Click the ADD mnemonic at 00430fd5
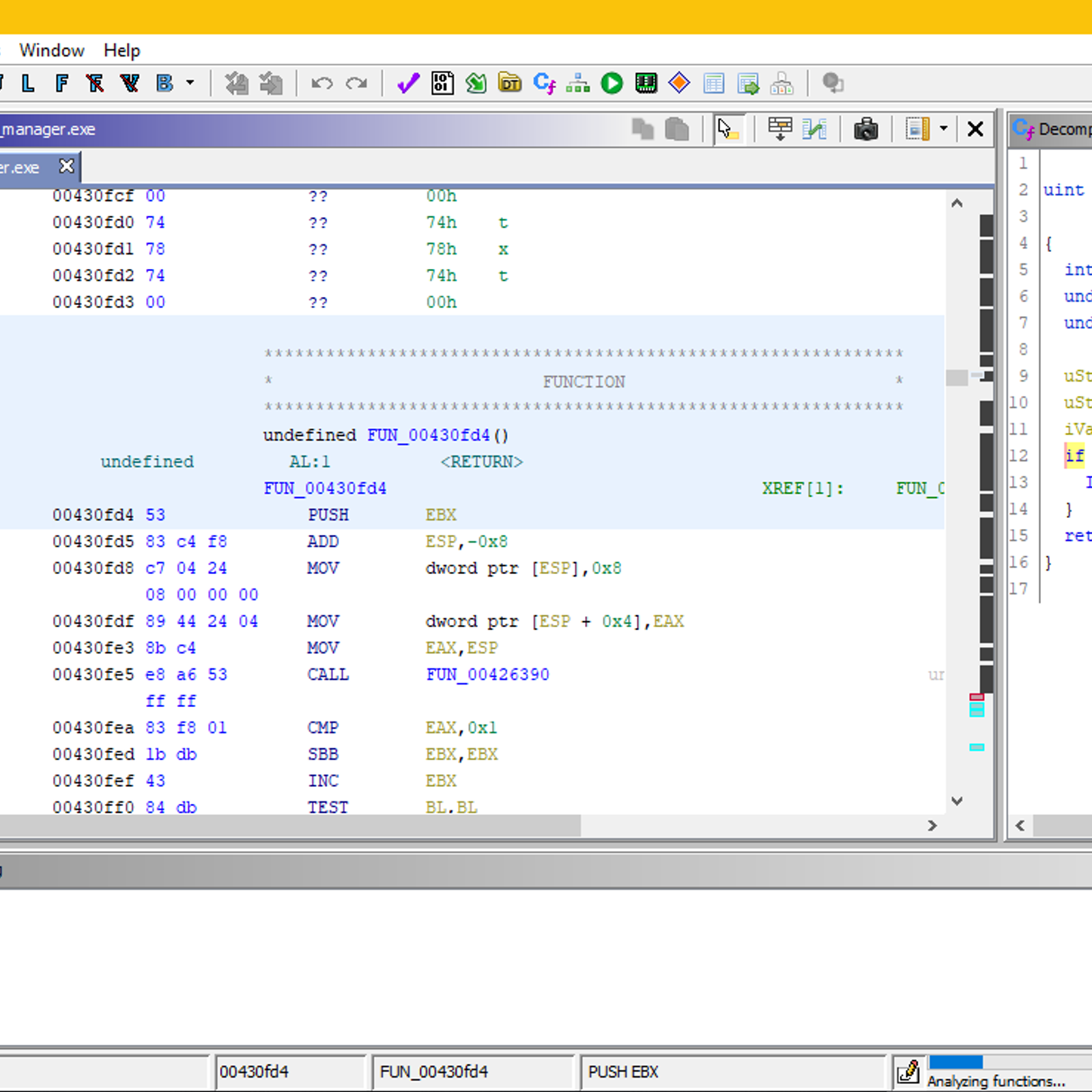1092x1092 pixels. [322, 541]
